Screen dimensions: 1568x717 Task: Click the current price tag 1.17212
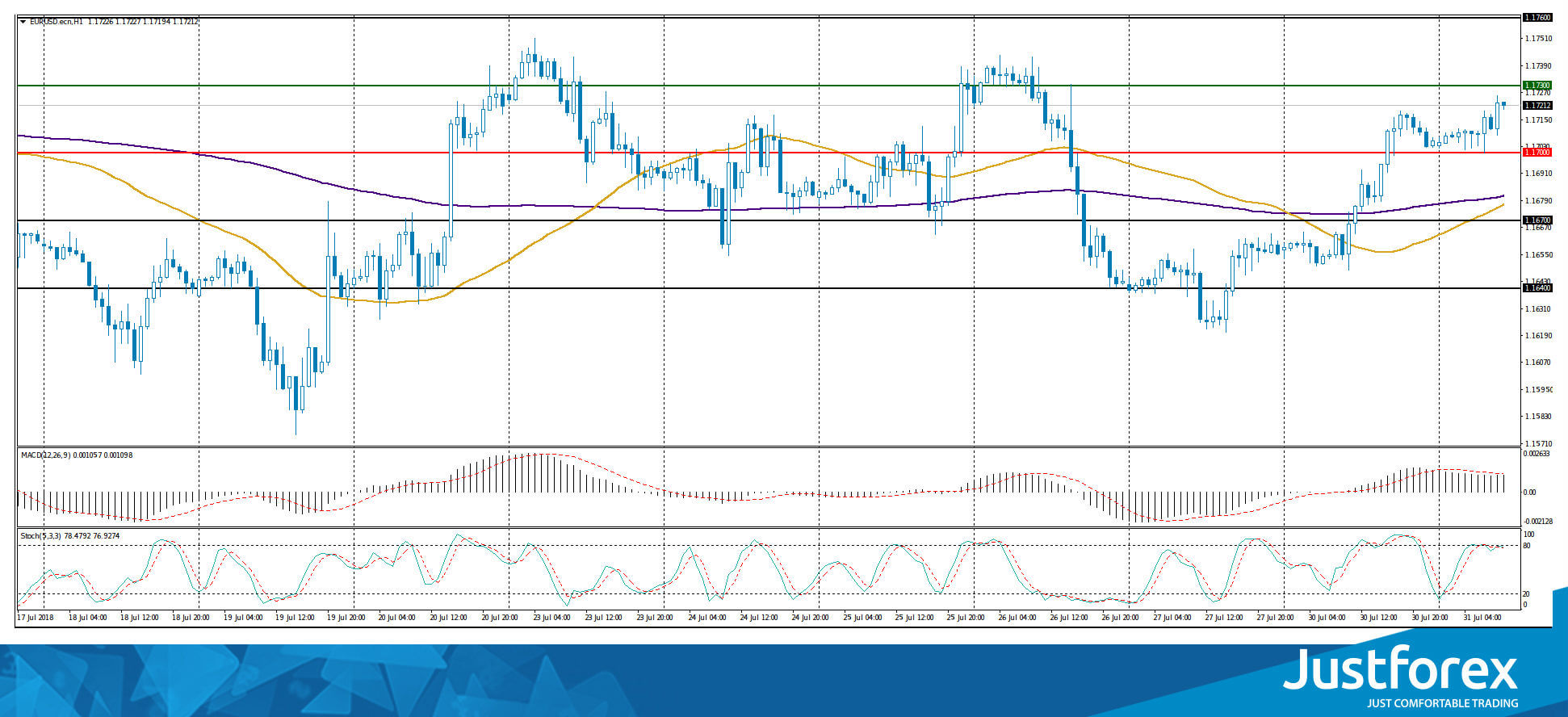[1537, 105]
